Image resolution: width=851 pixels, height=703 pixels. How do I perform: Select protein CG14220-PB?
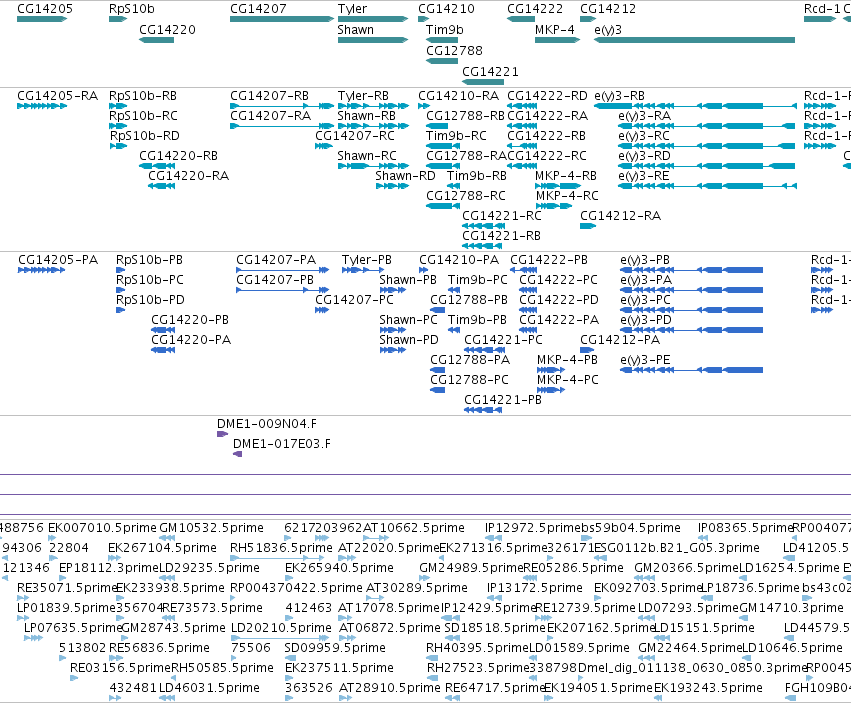pyautogui.click(x=190, y=320)
